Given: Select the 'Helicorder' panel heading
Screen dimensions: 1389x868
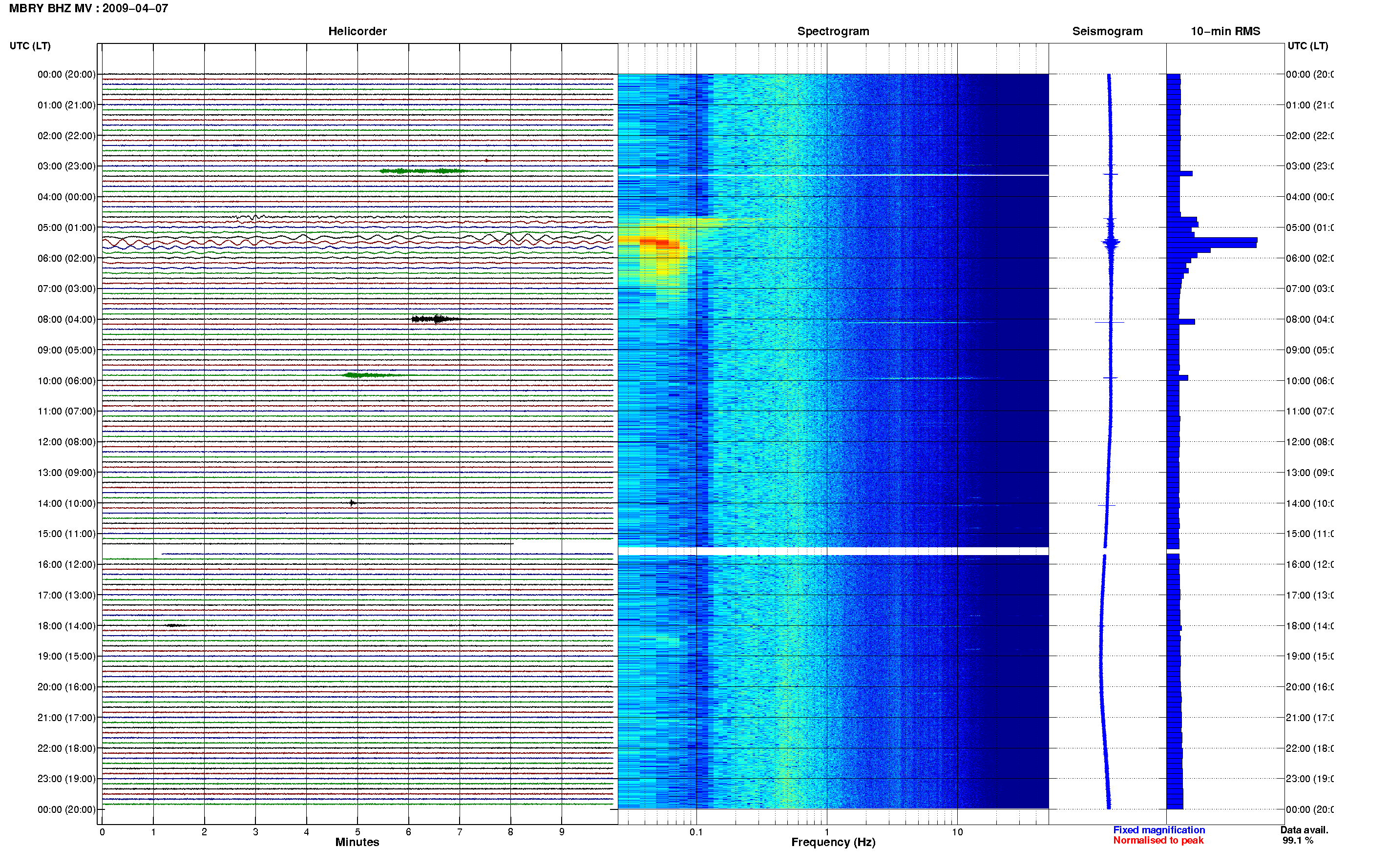Looking at the screenshot, I should coord(357,31).
